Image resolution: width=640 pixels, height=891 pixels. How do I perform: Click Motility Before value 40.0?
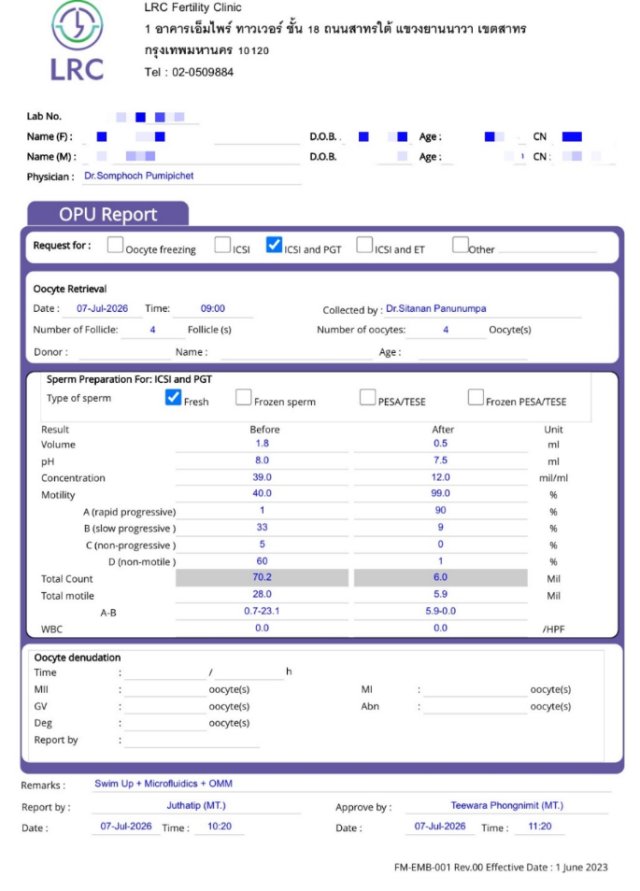(x=262, y=494)
